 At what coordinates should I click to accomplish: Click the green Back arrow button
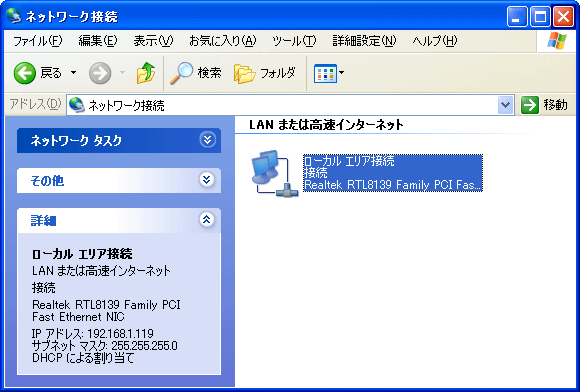pyautogui.click(x=25, y=73)
